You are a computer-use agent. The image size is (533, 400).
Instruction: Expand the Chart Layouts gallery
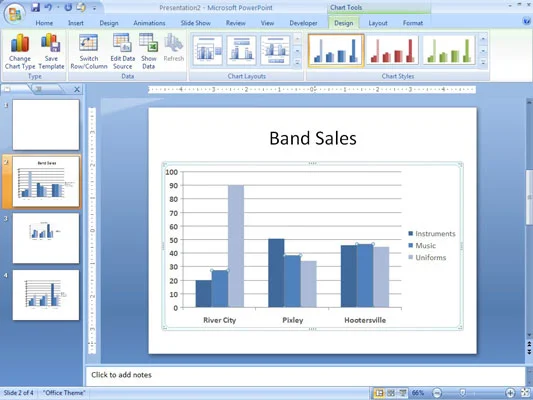coord(297,63)
